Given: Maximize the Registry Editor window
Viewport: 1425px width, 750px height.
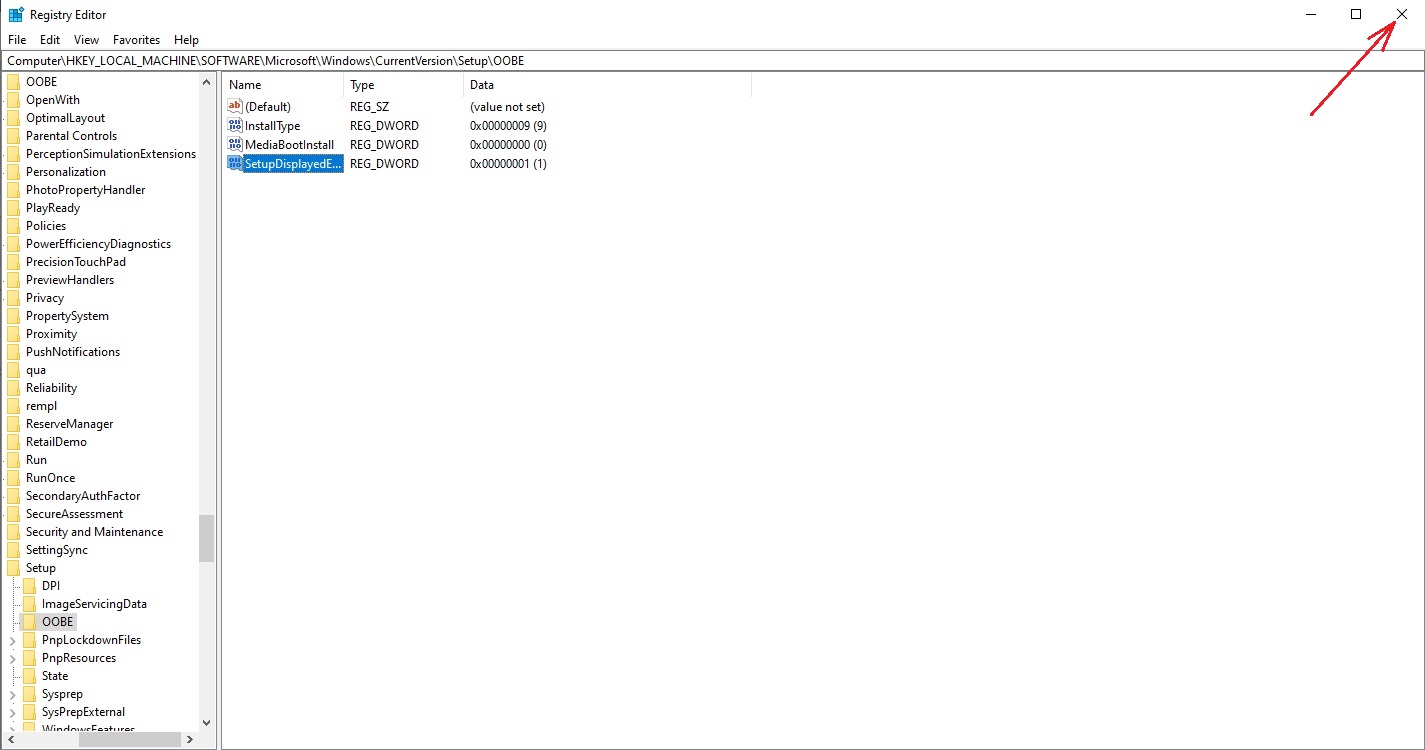Looking at the screenshot, I should (1356, 14).
